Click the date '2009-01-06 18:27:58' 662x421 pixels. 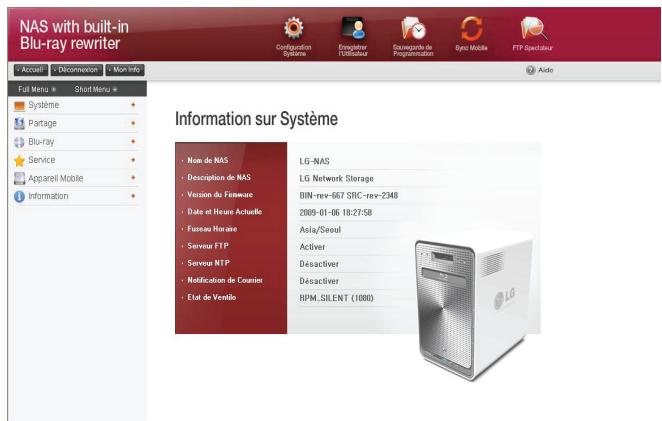pyautogui.click(x=336, y=213)
